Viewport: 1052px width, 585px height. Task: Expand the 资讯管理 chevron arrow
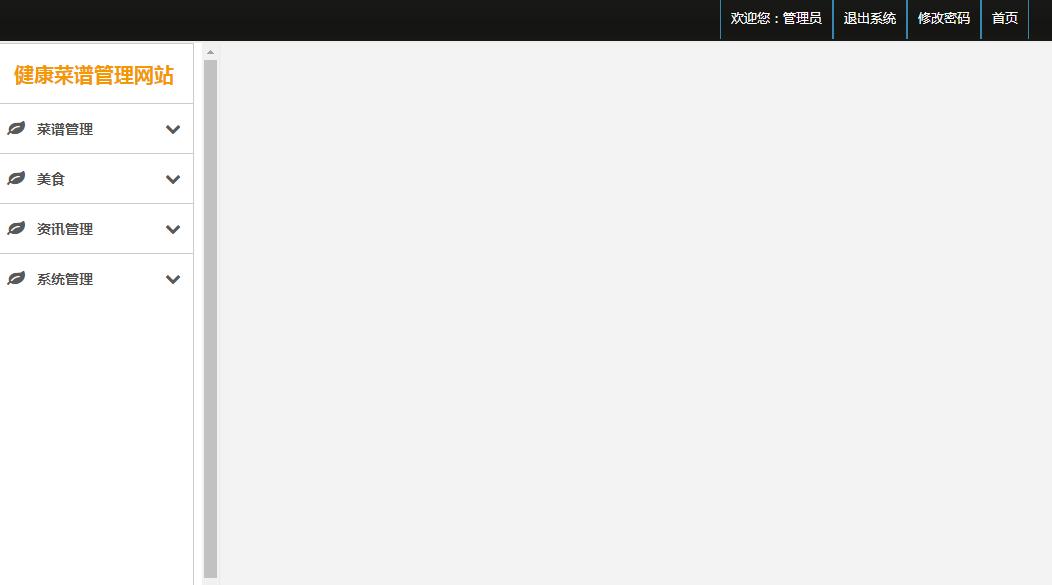point(173,229)
